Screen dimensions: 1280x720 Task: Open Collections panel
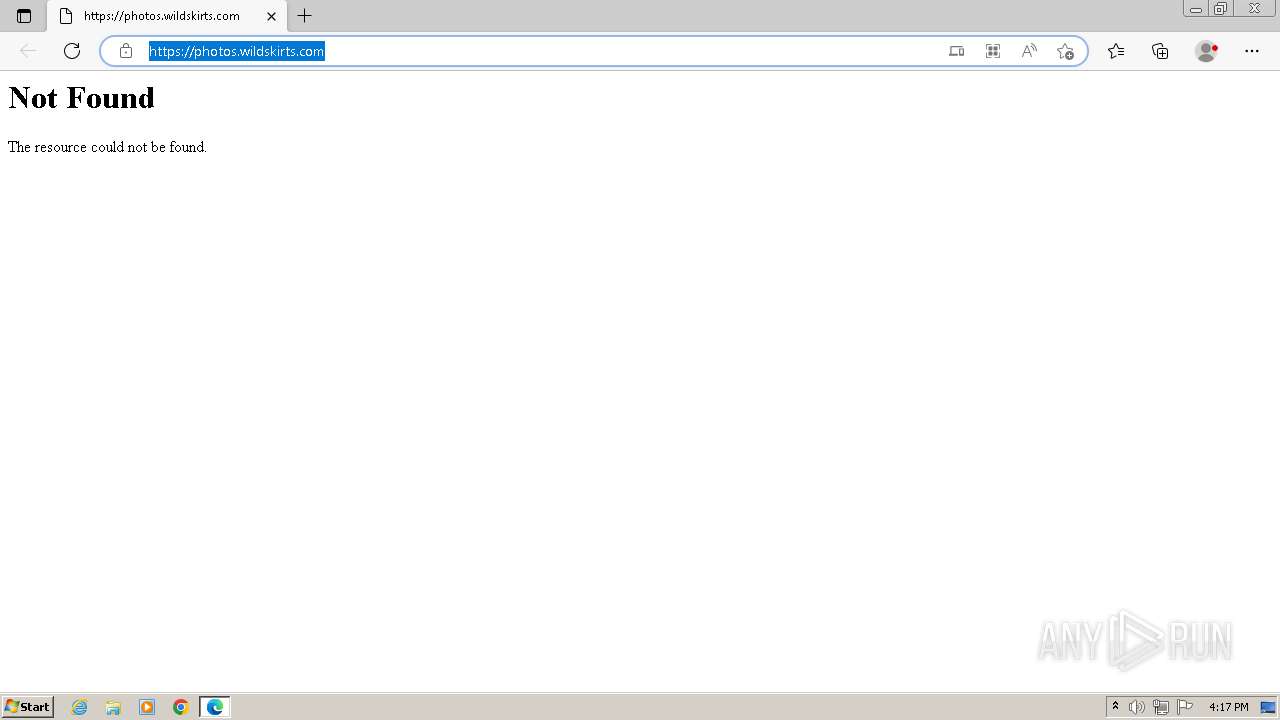(x=1160, y=51)
